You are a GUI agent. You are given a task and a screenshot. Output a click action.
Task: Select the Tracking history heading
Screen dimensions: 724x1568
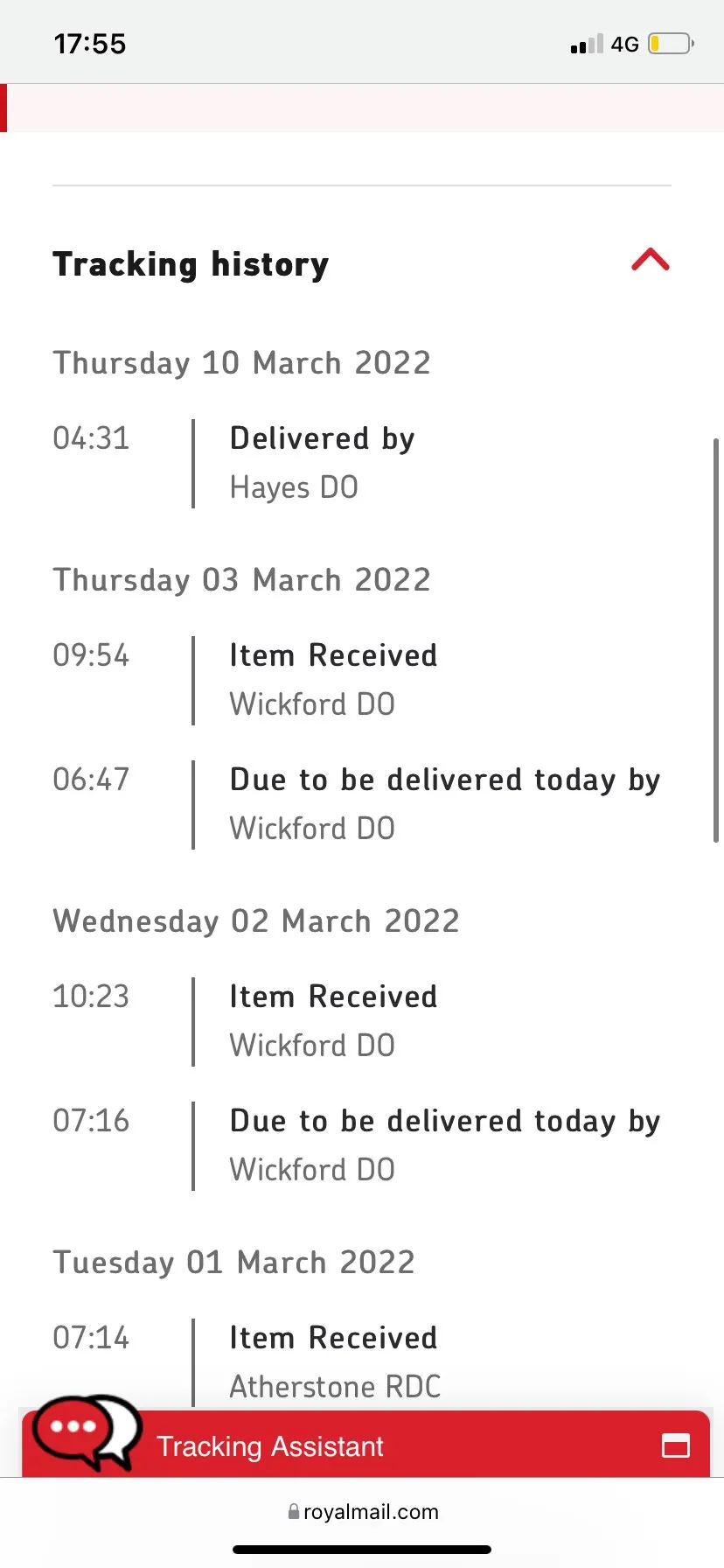[191, 264]
